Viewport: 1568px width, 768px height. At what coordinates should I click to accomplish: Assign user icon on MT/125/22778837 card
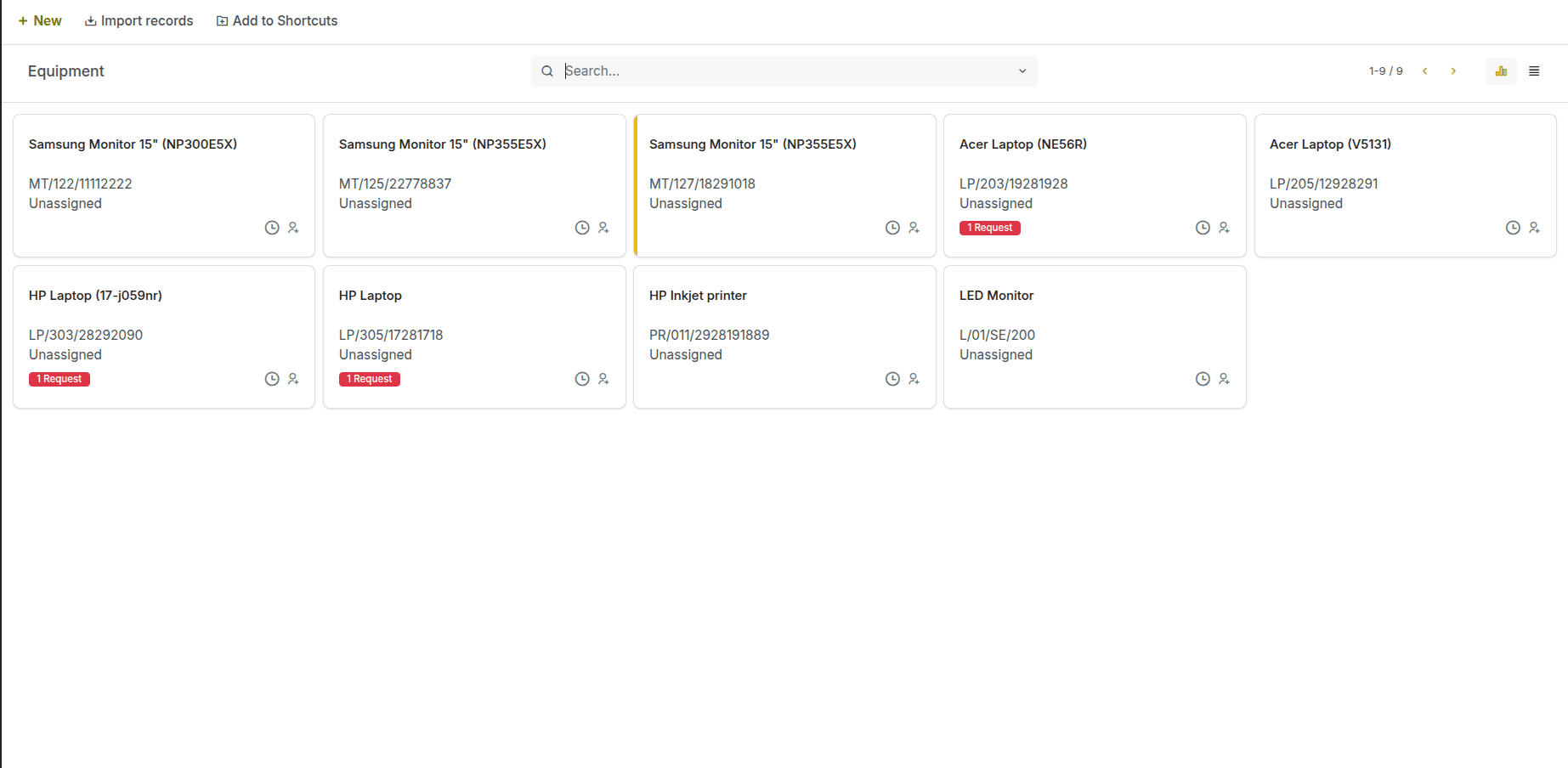pos(603,228)
